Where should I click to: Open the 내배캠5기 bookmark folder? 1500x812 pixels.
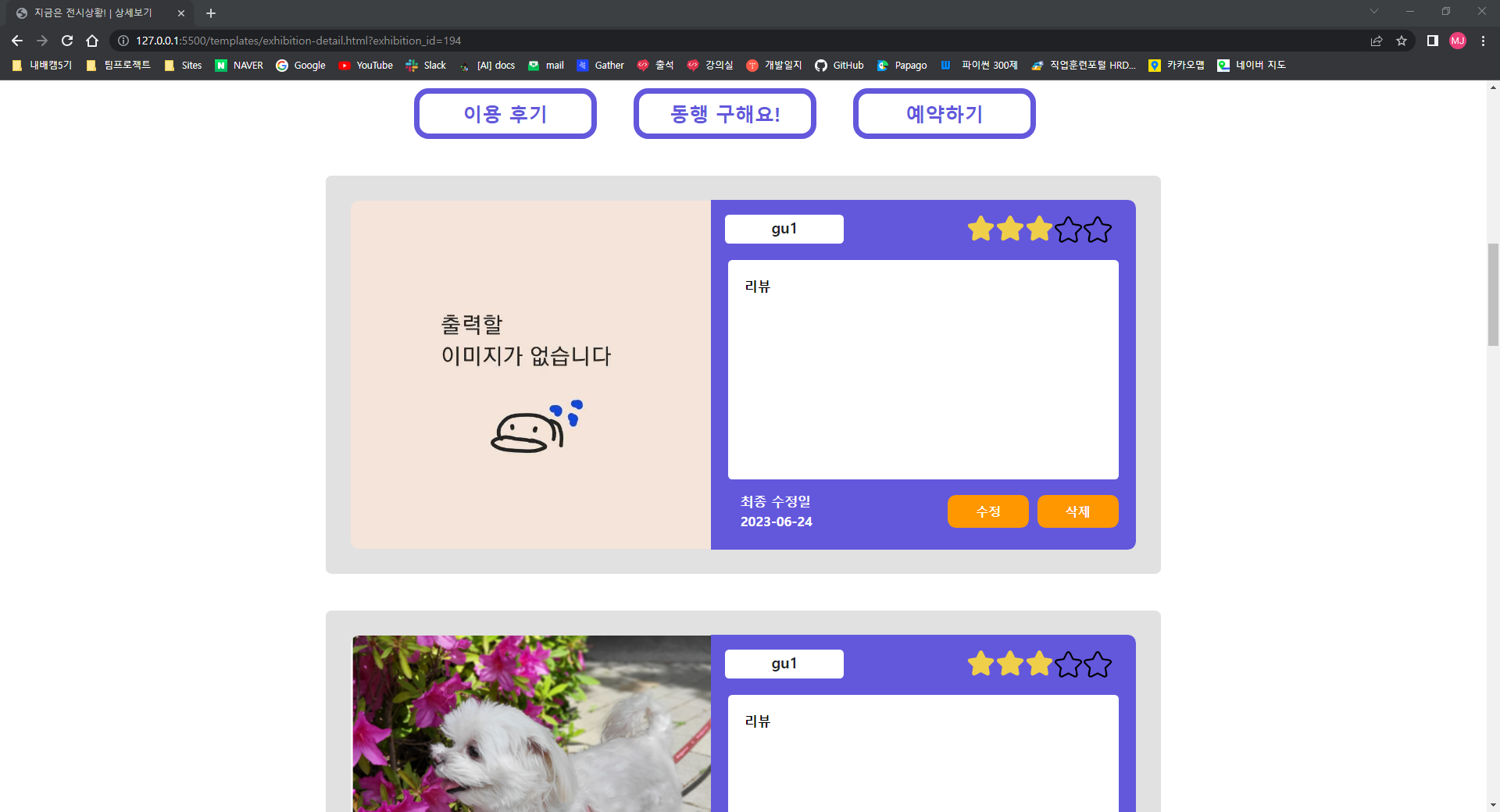pos(42,66)
